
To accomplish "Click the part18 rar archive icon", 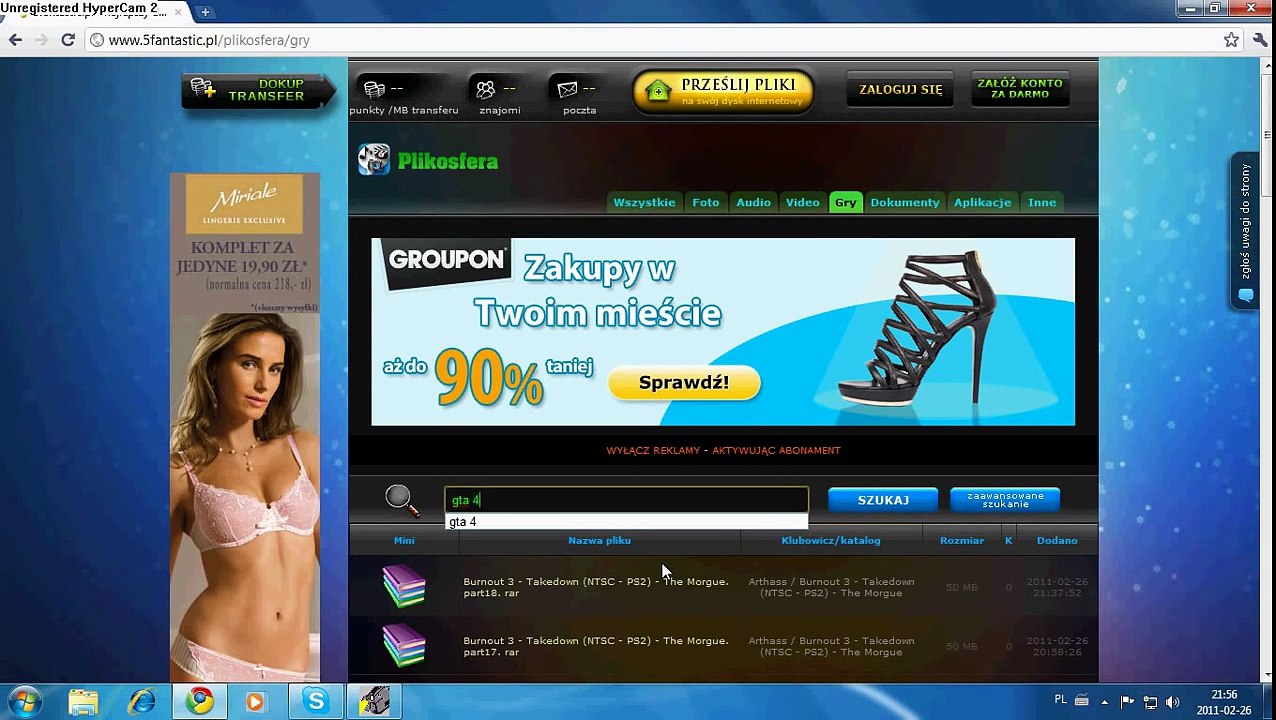I will pos(404,587).
